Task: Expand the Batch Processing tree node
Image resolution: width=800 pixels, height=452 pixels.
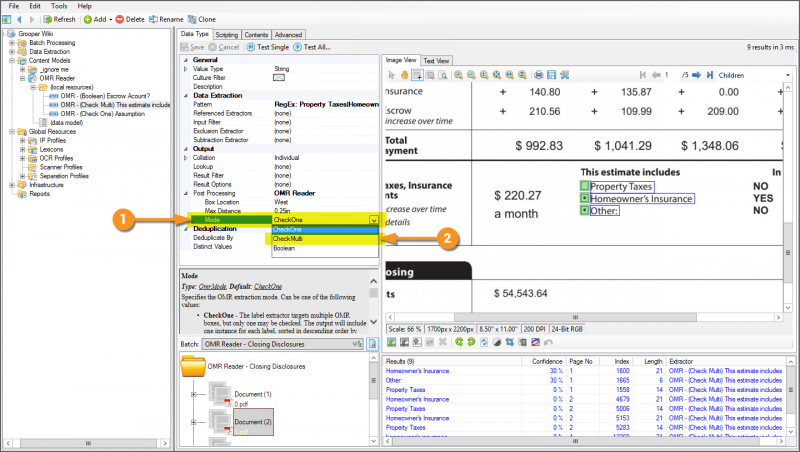Action: coord(10,43)
